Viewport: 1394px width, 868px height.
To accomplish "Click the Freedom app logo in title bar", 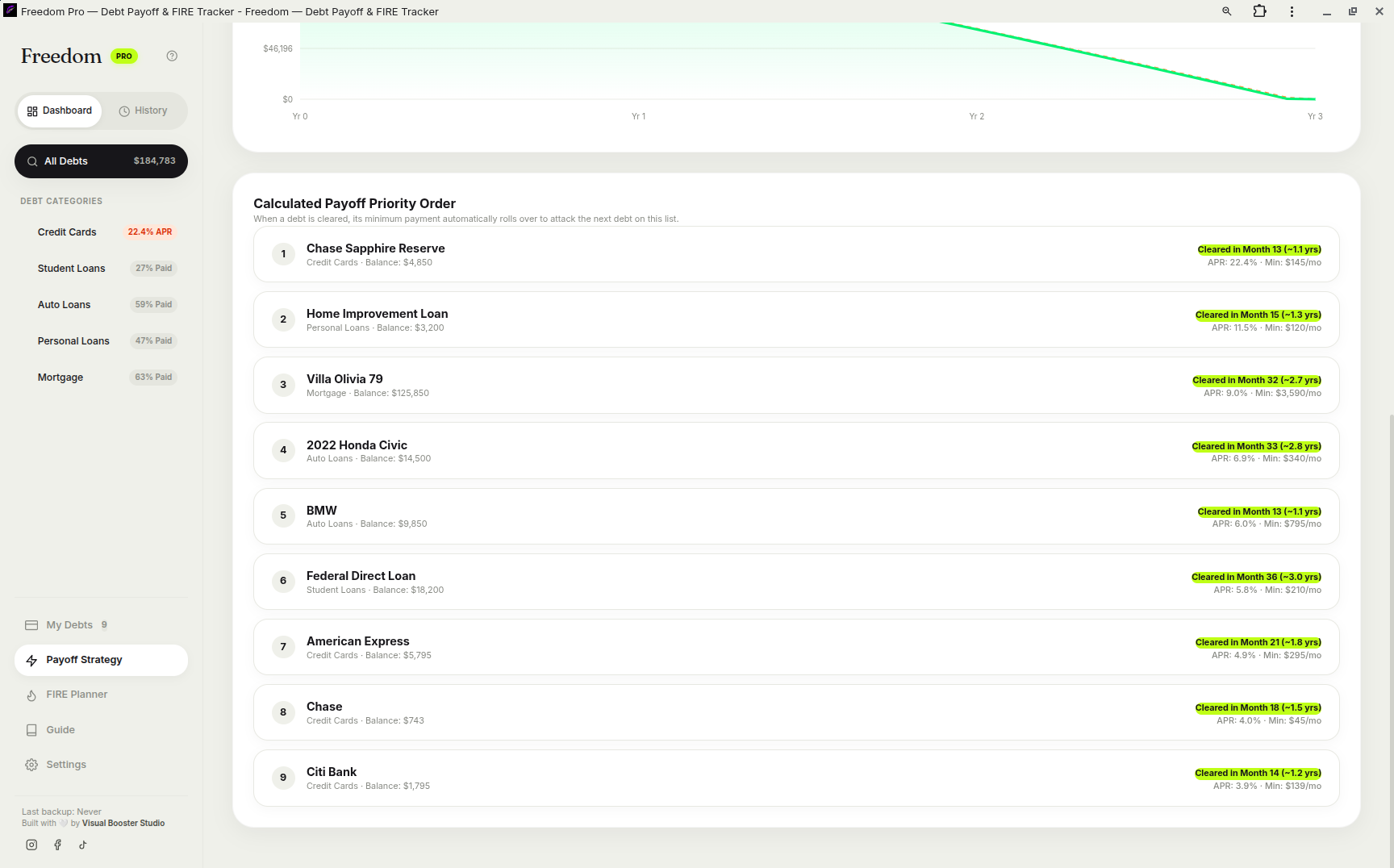I will coord(10,10).
